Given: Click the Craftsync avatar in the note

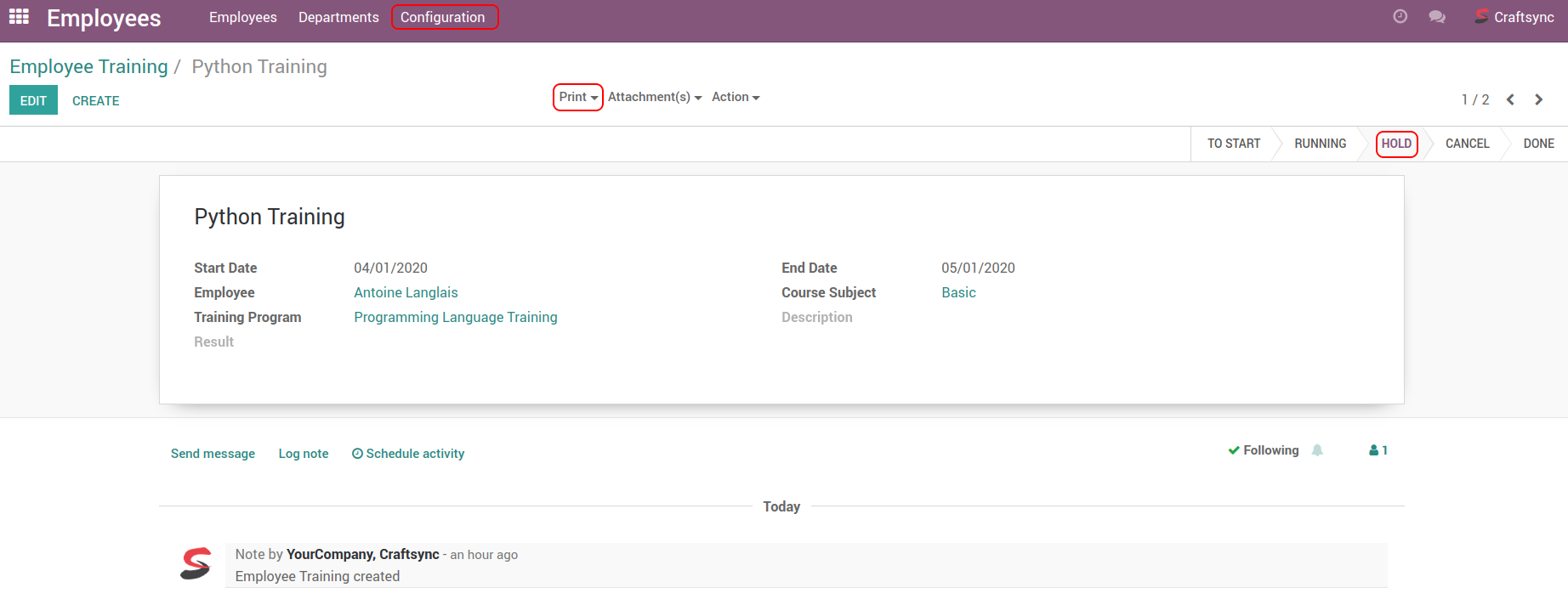Looking at the screenshot, I should point(196,563).
